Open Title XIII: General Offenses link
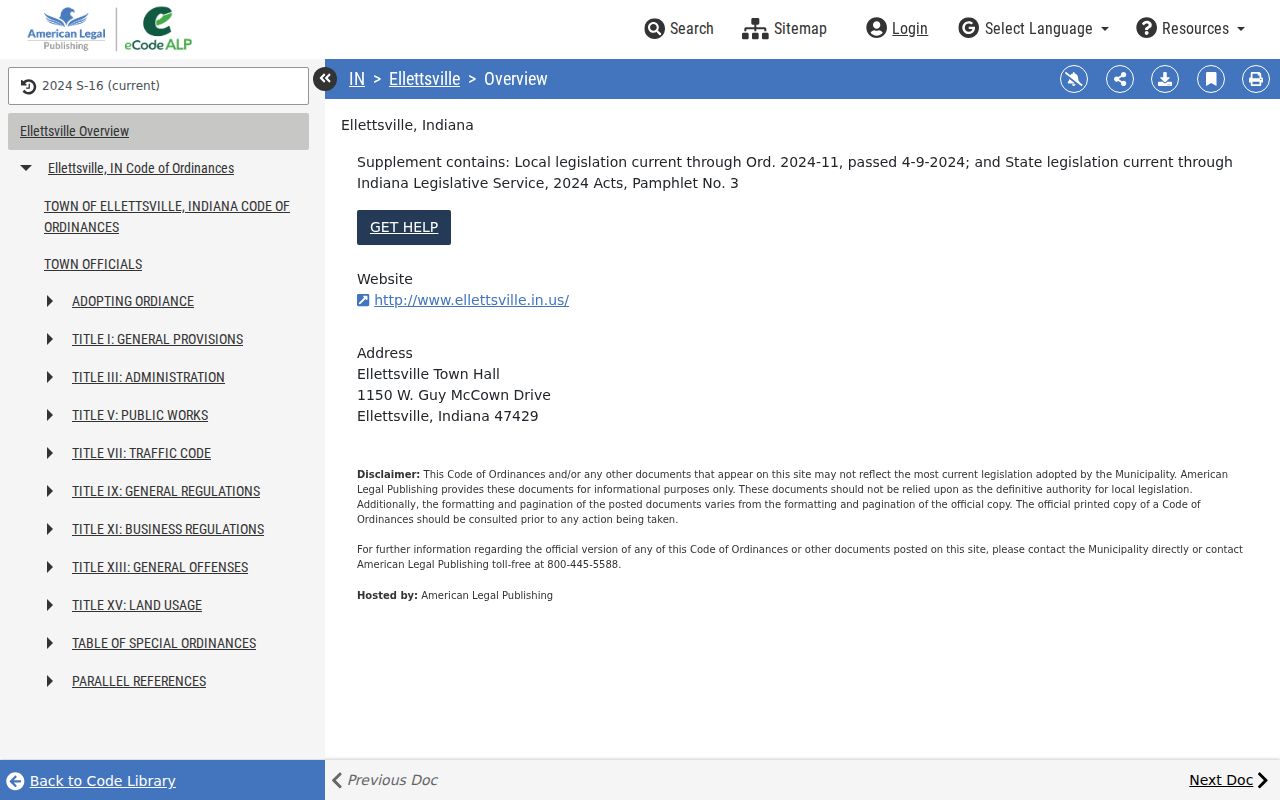1280x800 pixels. click(160, 567)
